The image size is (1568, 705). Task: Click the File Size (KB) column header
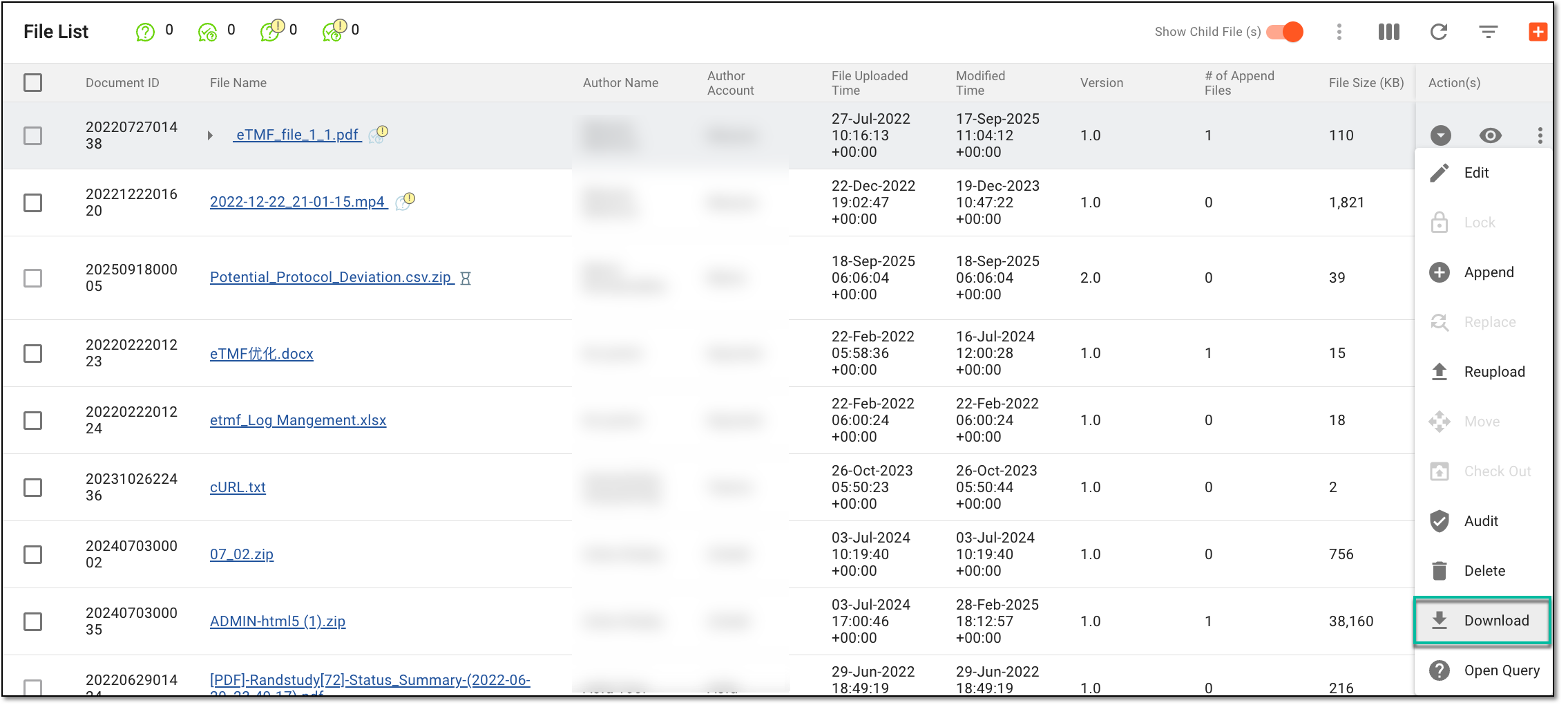click(1366, 83)
